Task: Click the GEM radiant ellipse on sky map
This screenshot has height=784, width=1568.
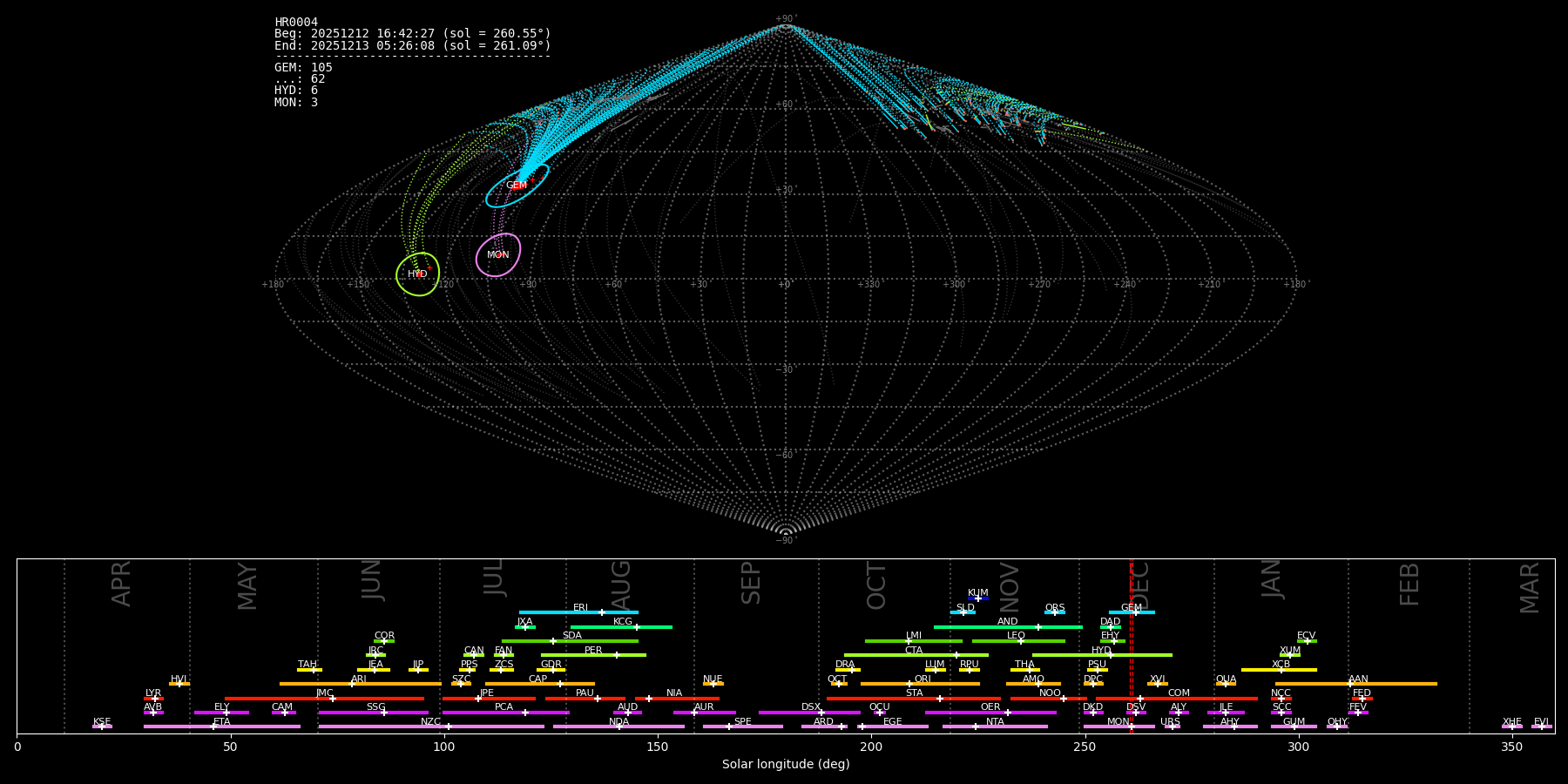Action: tap(517, 186)
